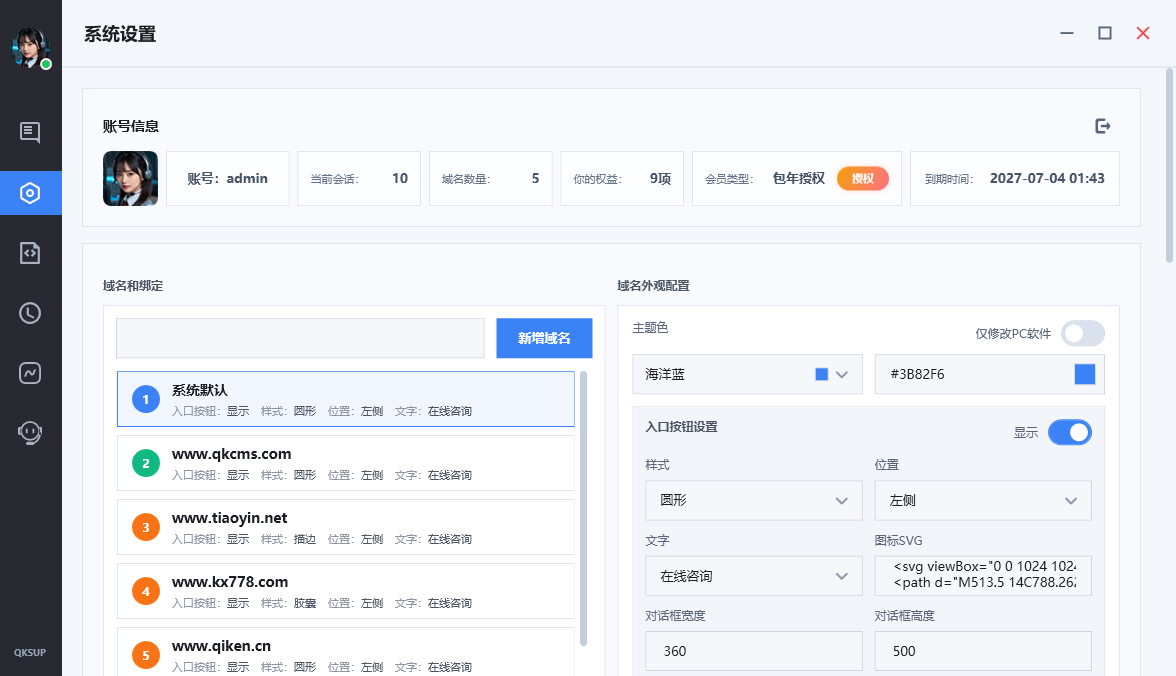This screenshot has height=676, width=1176.
Task: Click the 你的权益 value 9项
Action: click(660, 179)
